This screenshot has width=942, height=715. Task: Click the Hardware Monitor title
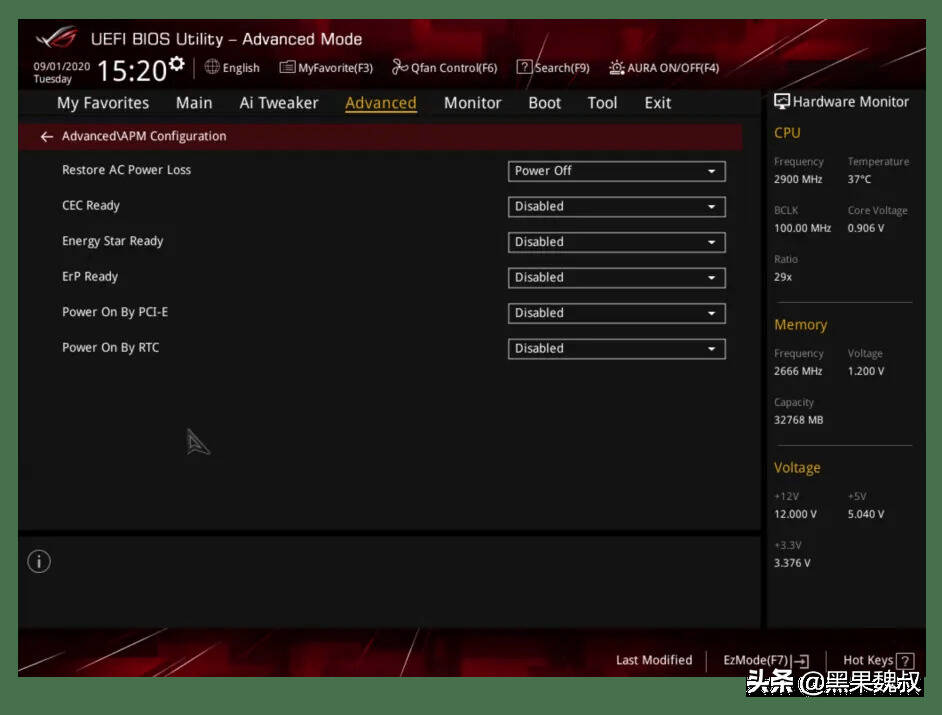851,102
